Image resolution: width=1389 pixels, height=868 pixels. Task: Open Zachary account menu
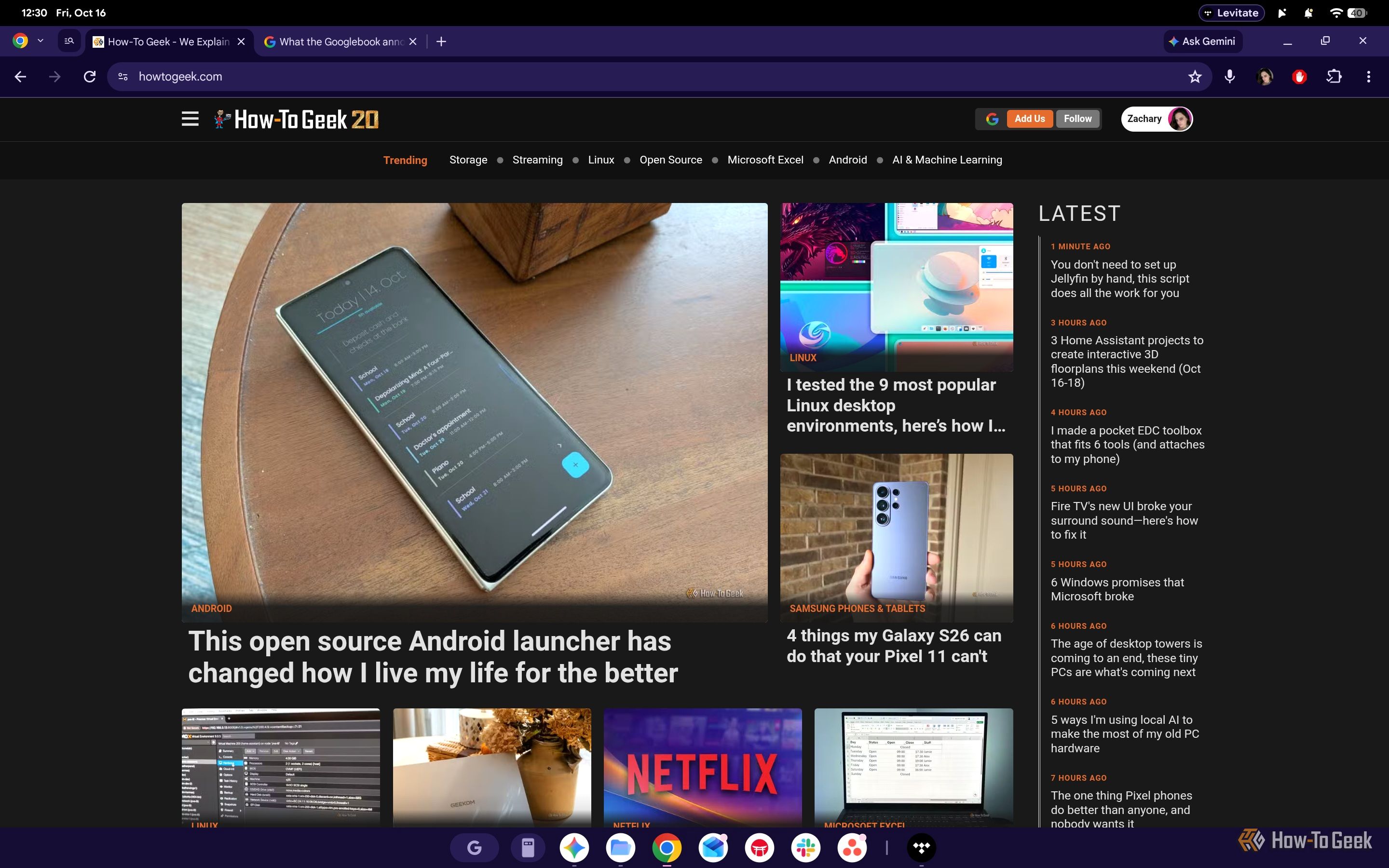click(1157, 119)
